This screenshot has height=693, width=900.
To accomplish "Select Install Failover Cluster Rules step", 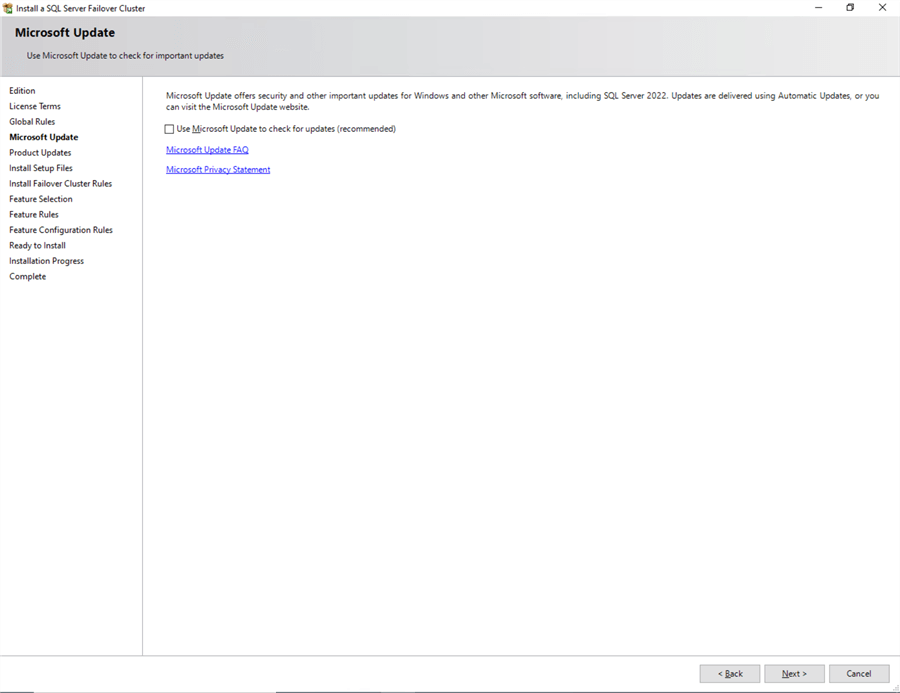I will [x=61, y=184].
